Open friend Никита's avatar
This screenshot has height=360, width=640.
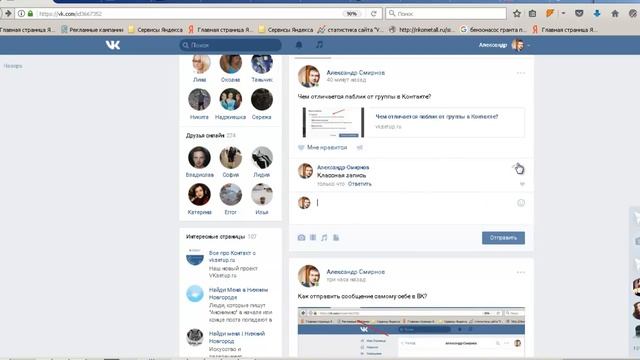click(x=199, y=99)
